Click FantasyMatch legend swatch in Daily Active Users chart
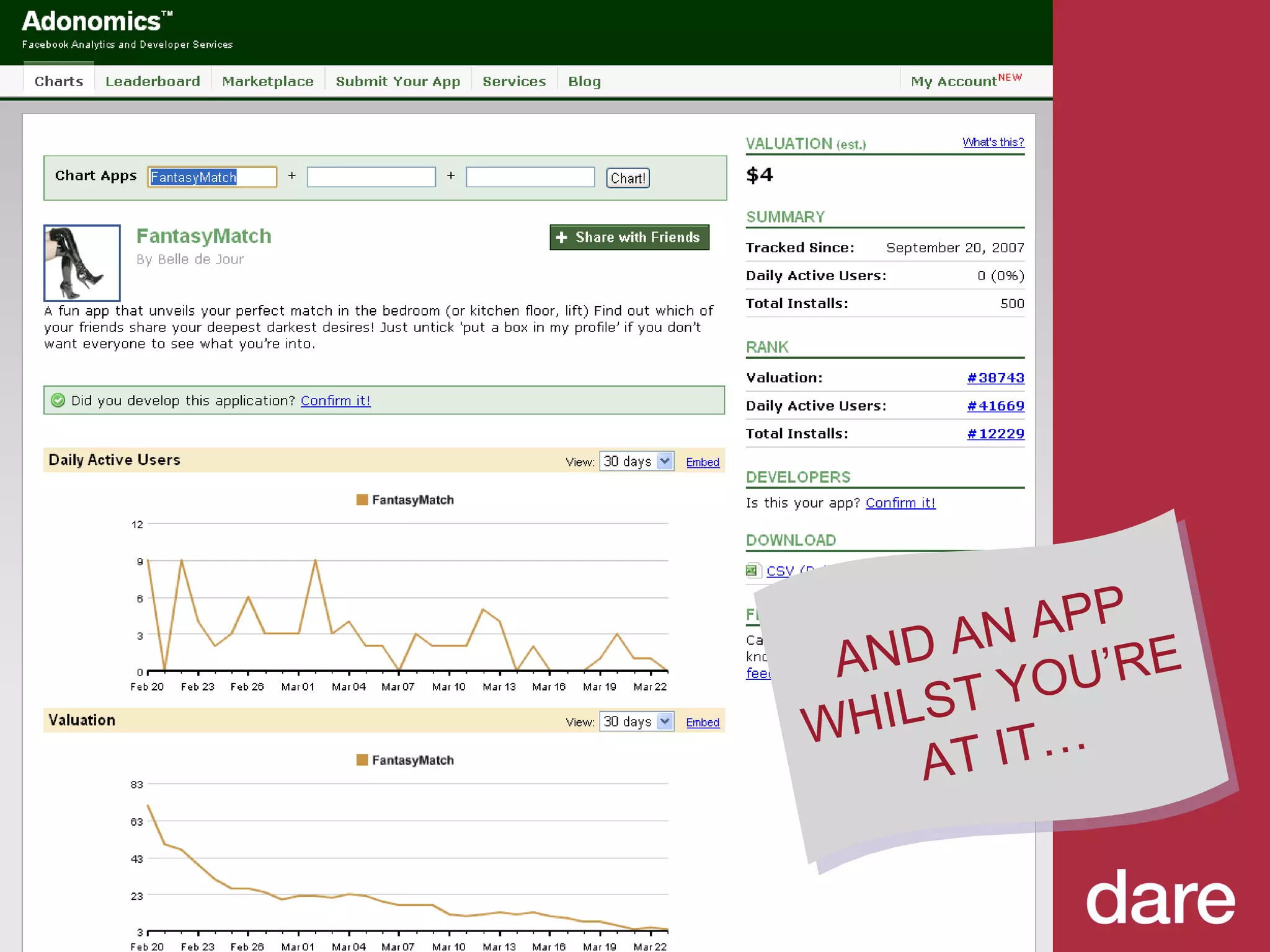The width and height of the screenshot is (1270, 952). (362, 500)
